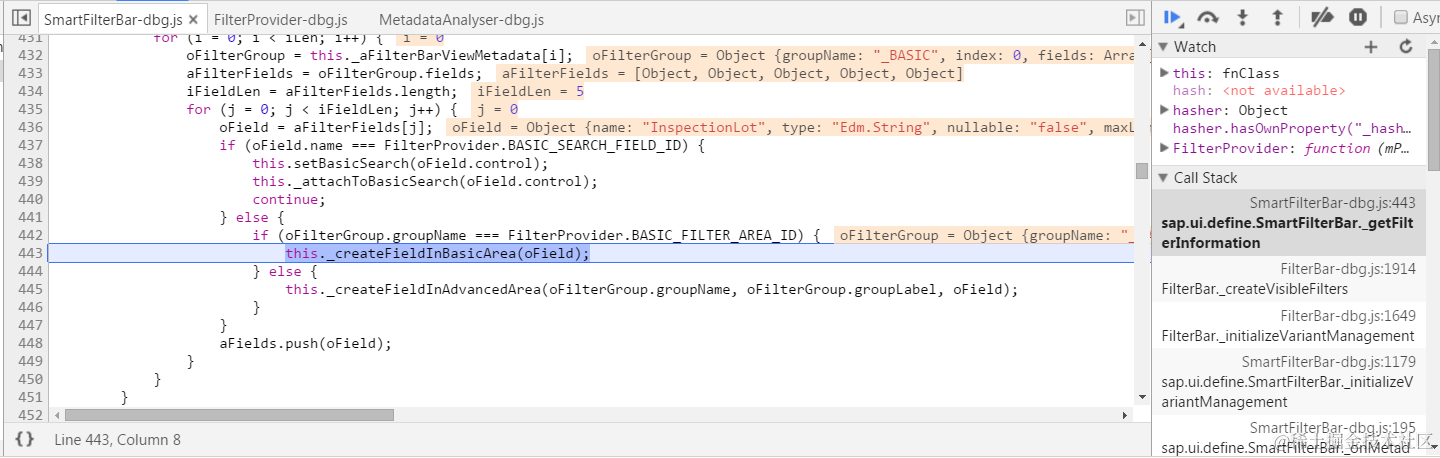The height and width of the screenshot is (458, 1440).
Task: Deactivate all breakpoints
Action: pyautogui.click(x=1322, y=17)
